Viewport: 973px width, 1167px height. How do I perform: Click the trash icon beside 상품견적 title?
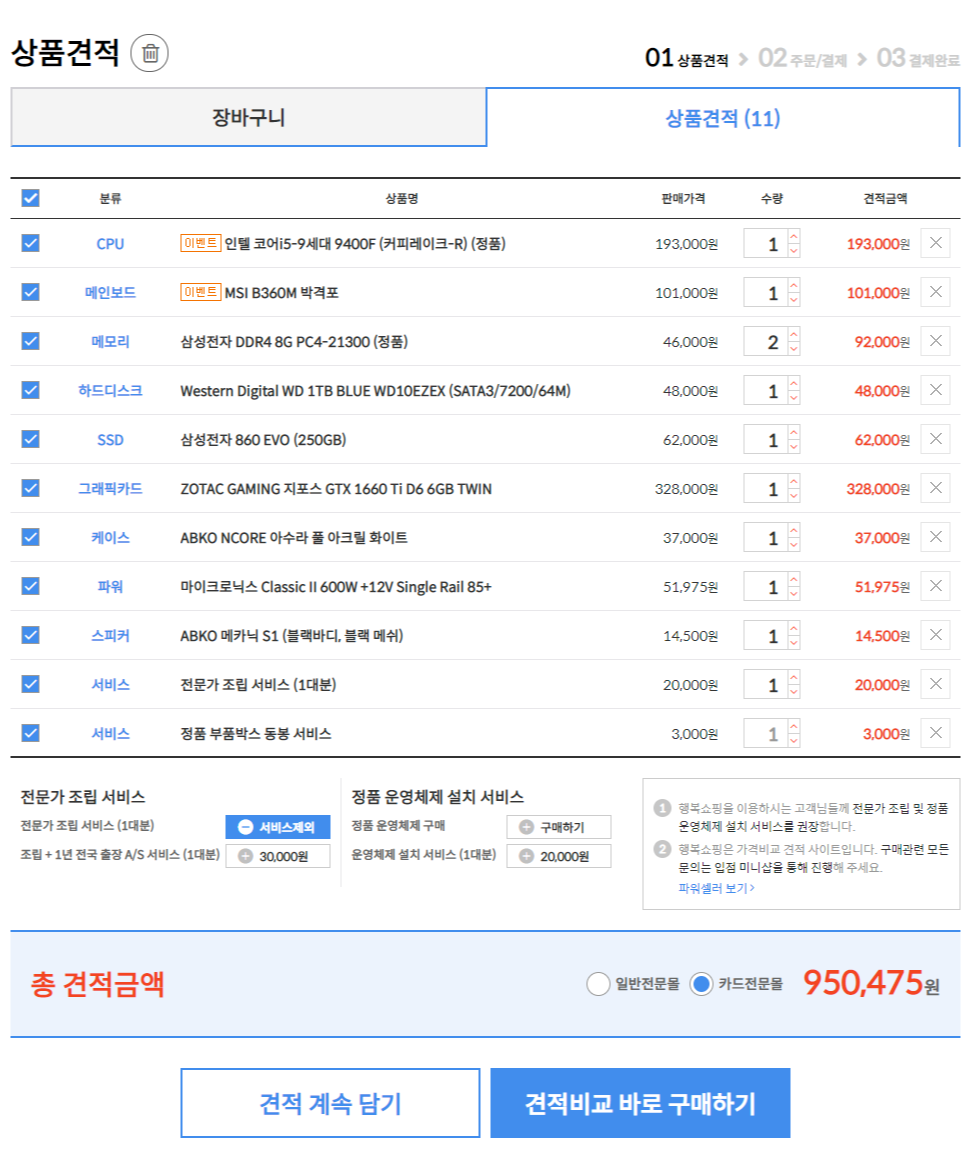point(150,53)
